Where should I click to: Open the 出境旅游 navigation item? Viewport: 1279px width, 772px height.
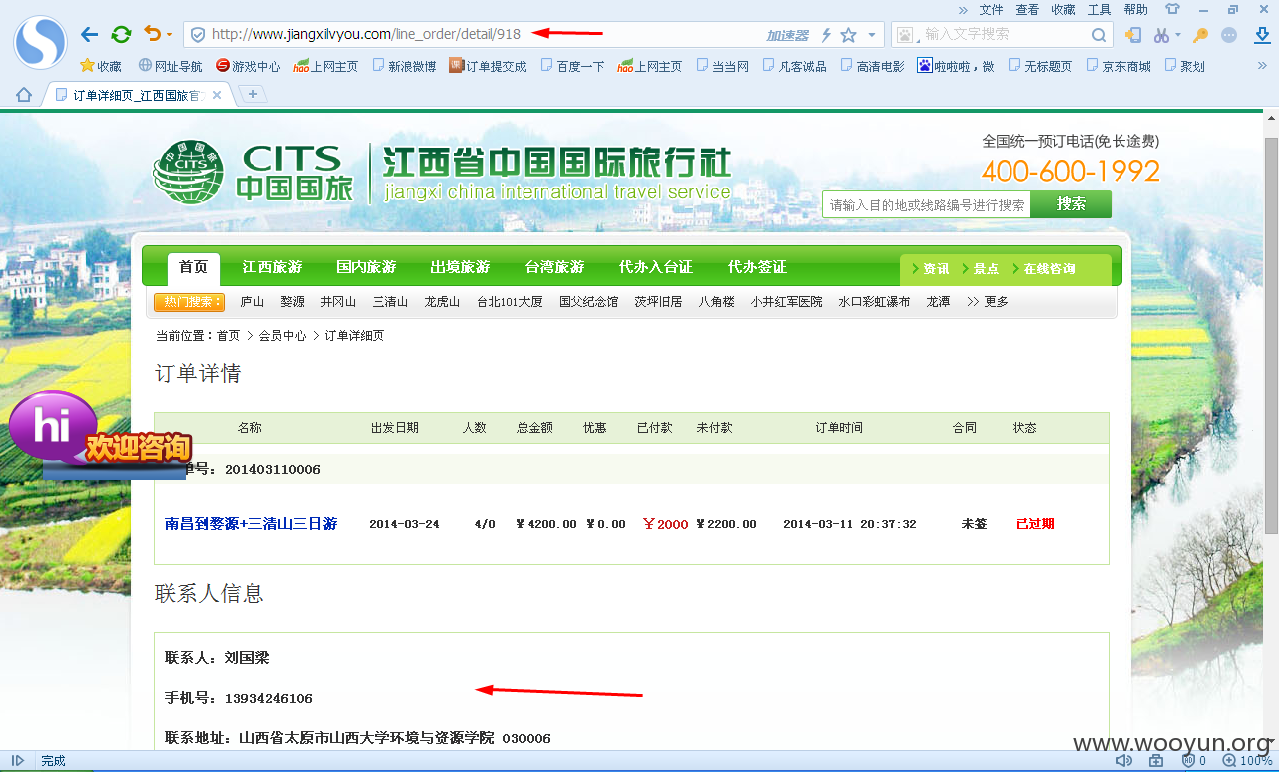point(460,267)
